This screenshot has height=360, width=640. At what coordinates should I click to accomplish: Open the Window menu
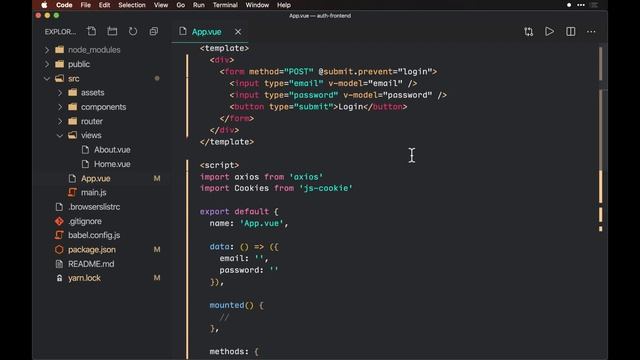257,5
